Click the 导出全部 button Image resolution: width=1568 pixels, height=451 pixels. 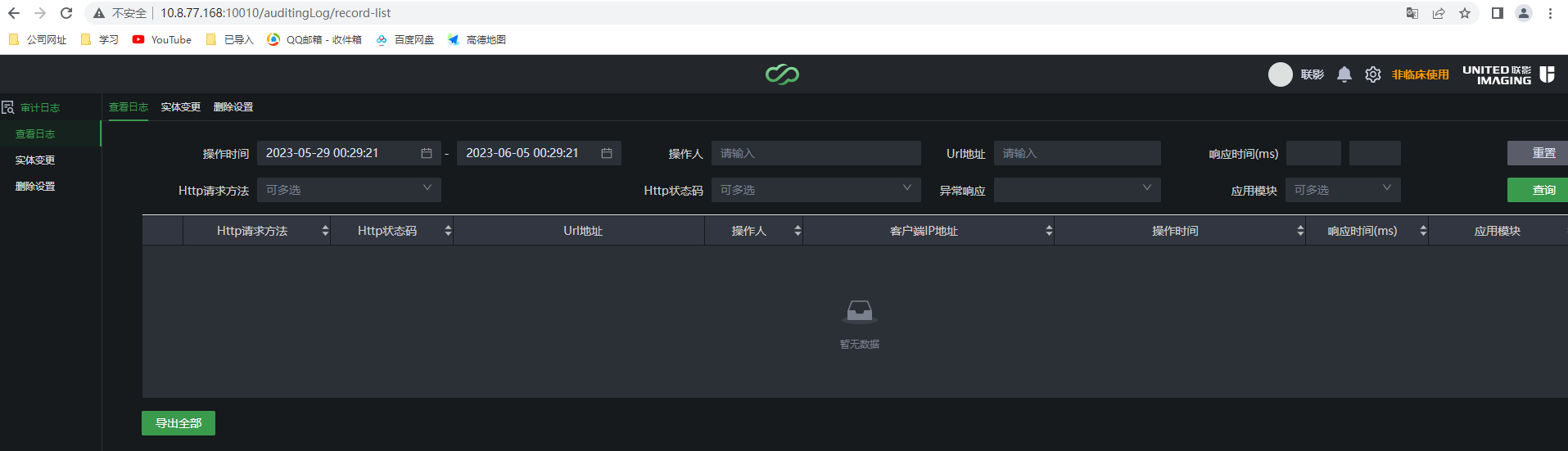click(x=178, y=423)
